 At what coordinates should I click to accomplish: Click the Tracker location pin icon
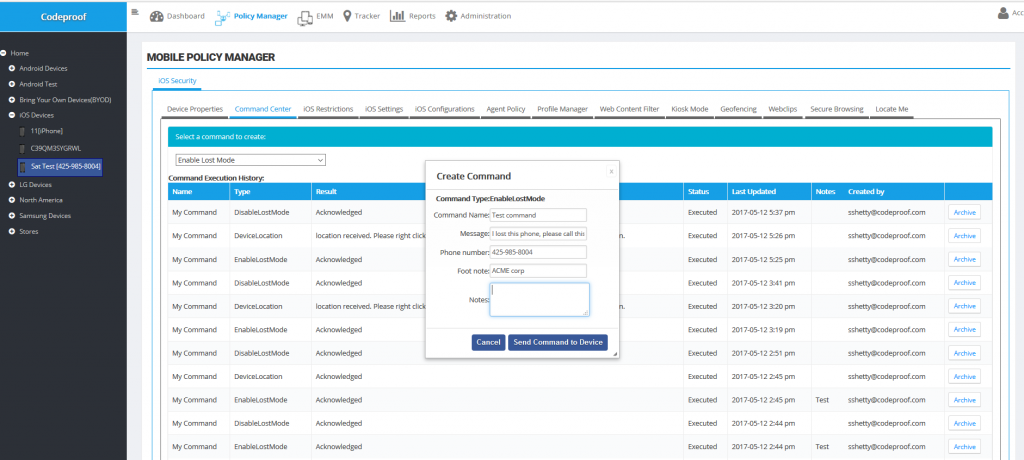346,16
